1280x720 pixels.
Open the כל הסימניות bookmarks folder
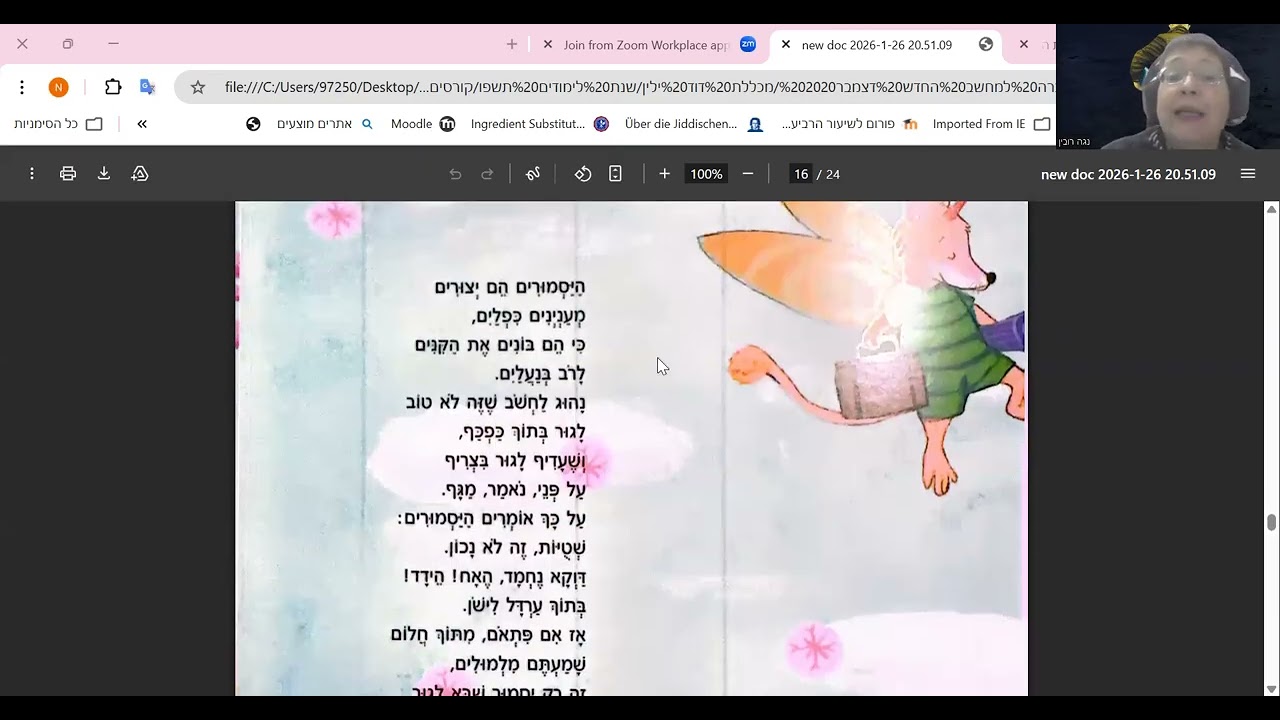tap(58, 124)
